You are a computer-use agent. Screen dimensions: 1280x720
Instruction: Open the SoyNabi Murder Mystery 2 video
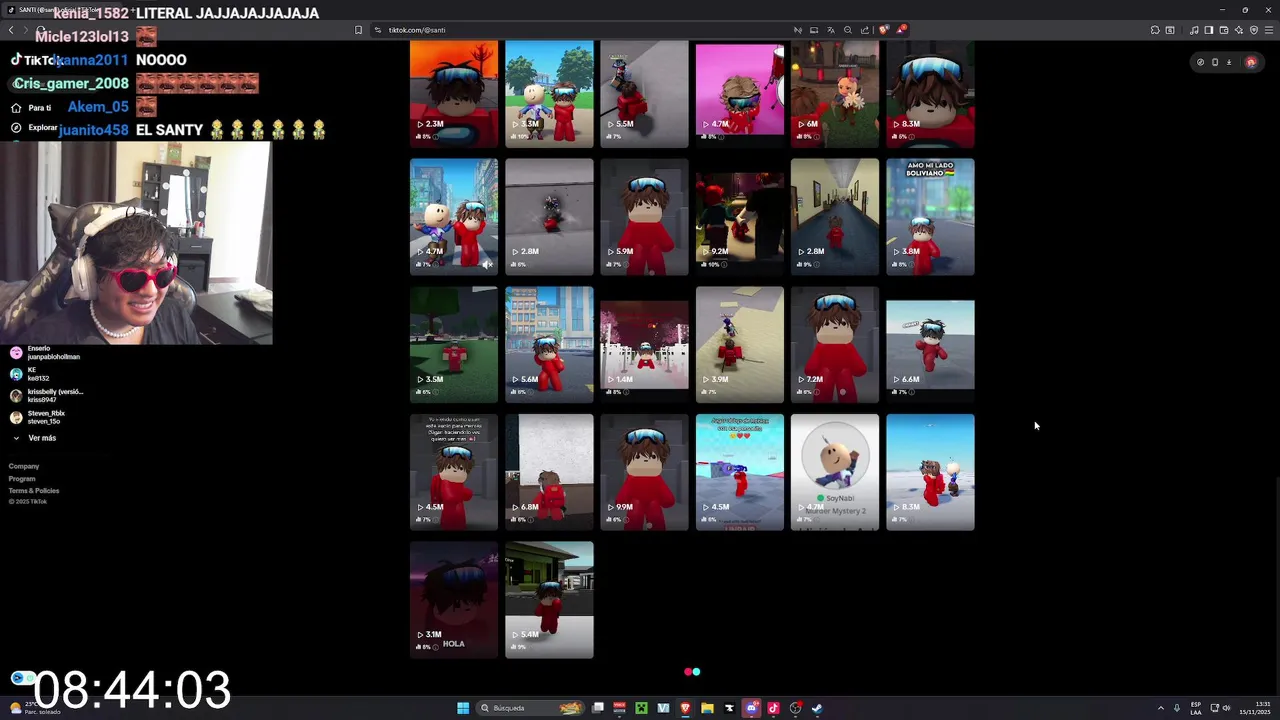[x=835, y=472]
